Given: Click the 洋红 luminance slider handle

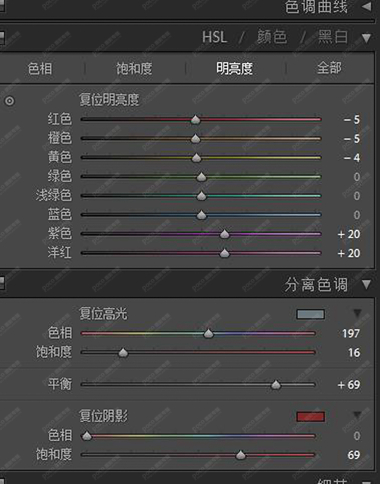Looking at the screenshot, I should [x=225, y=253].
